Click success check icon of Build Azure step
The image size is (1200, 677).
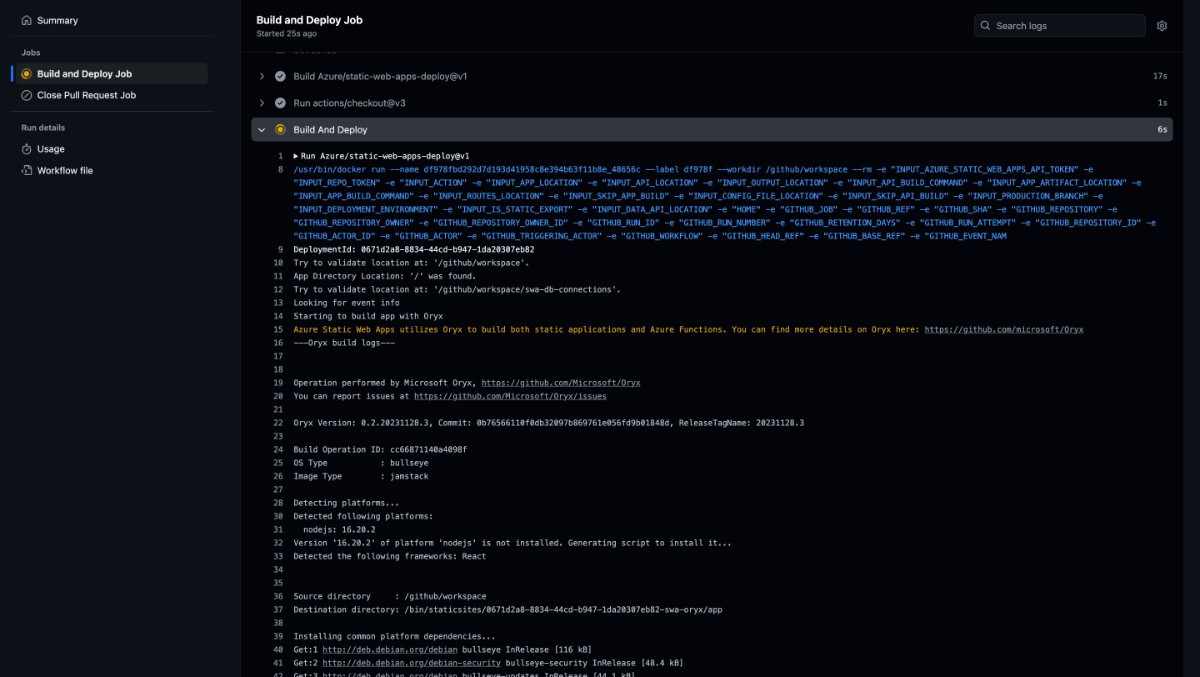point(281,76)
